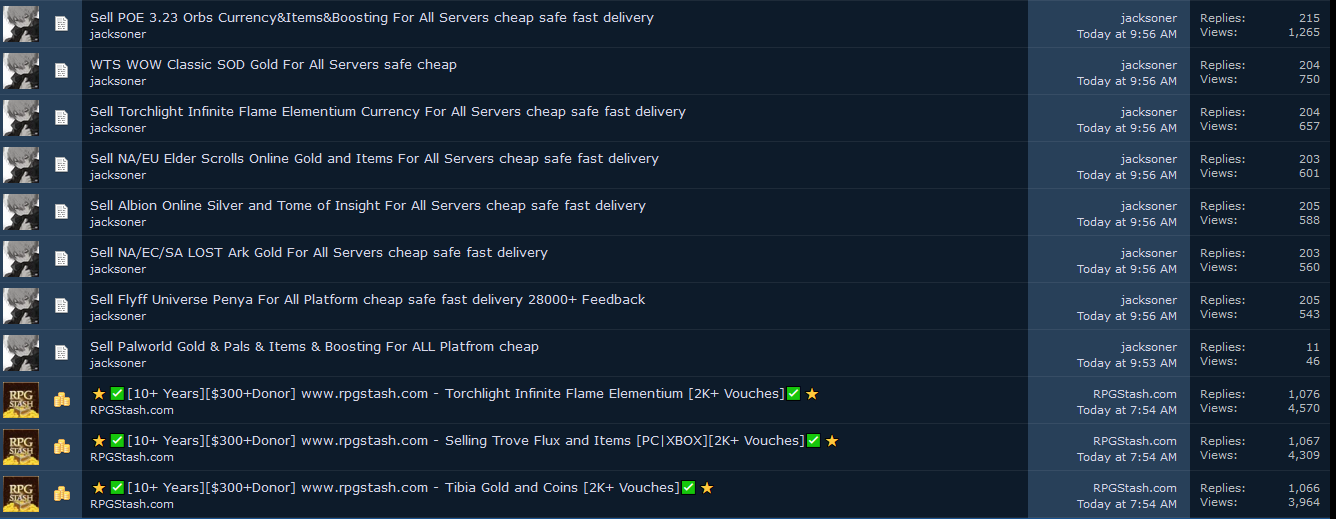Click document icon beside Torchlight Infinite jacksoner thread
The width and height of the screenshot is (1336, 519).
point(62,118)
